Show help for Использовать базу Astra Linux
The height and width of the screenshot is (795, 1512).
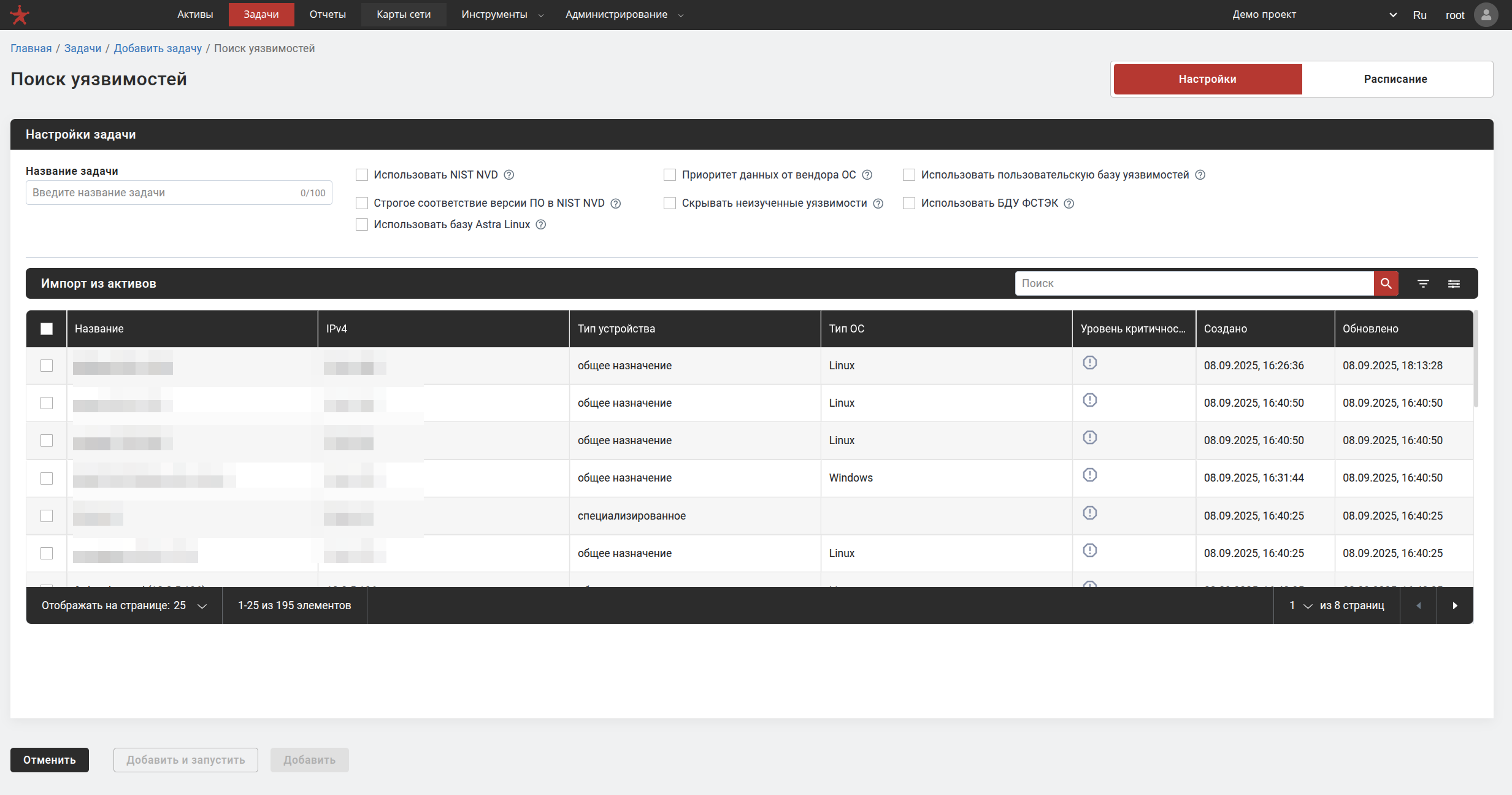click(x=541, y=225)
